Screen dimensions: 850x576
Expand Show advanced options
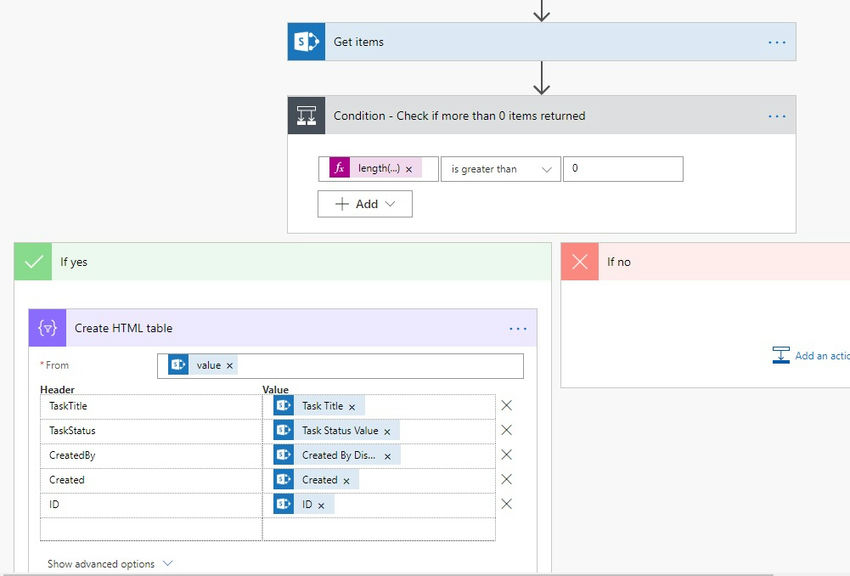110,564
